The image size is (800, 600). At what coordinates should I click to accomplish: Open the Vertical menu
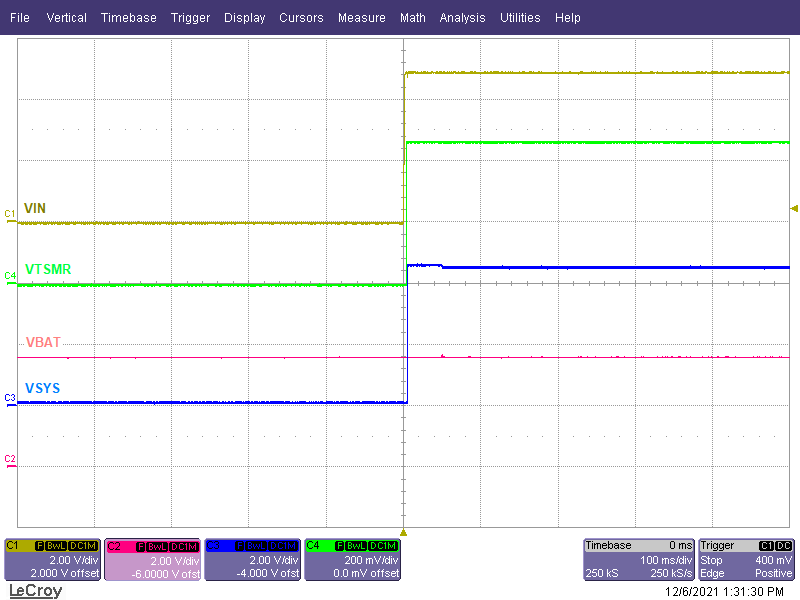(66, 17)
